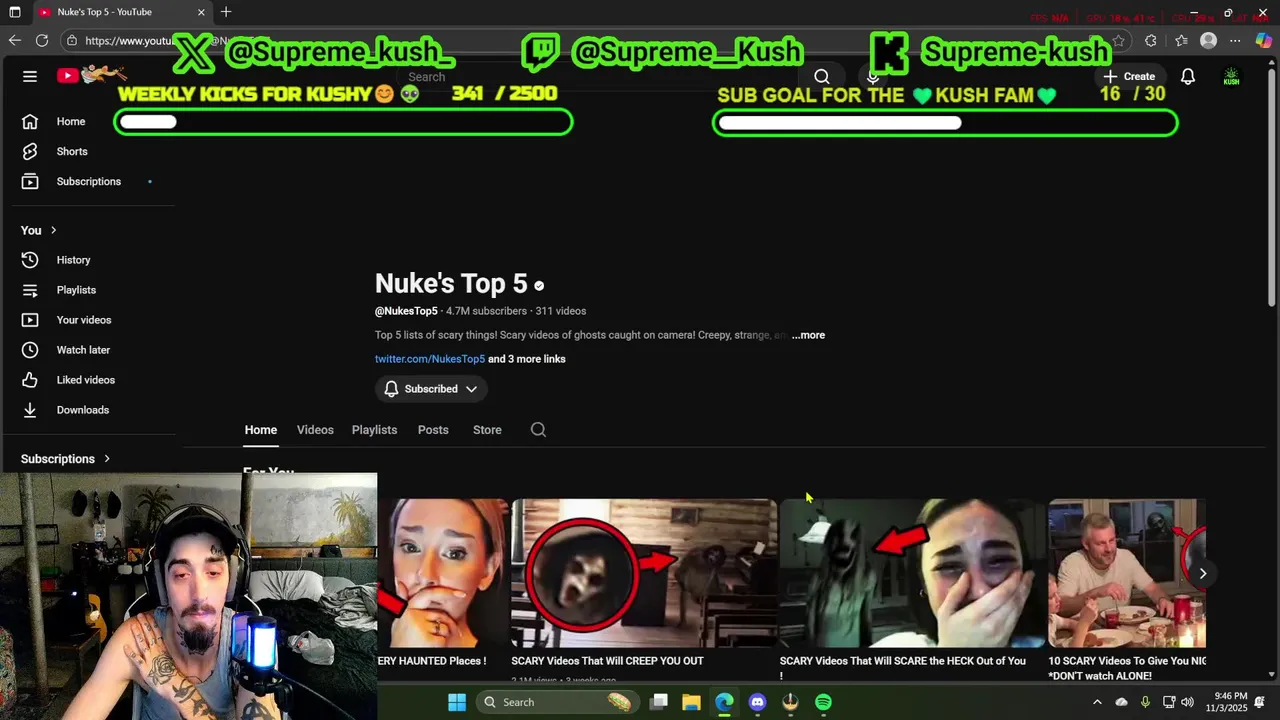Open YouTube notifications bell
This screenshot has width=1280, height=720.
coord(1188,76)
